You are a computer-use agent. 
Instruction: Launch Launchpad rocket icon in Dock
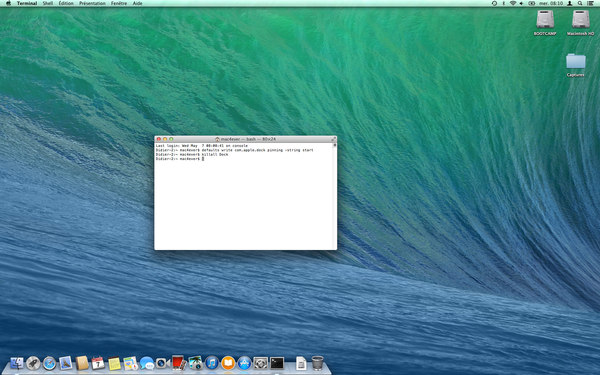click(x=33, y=363)
